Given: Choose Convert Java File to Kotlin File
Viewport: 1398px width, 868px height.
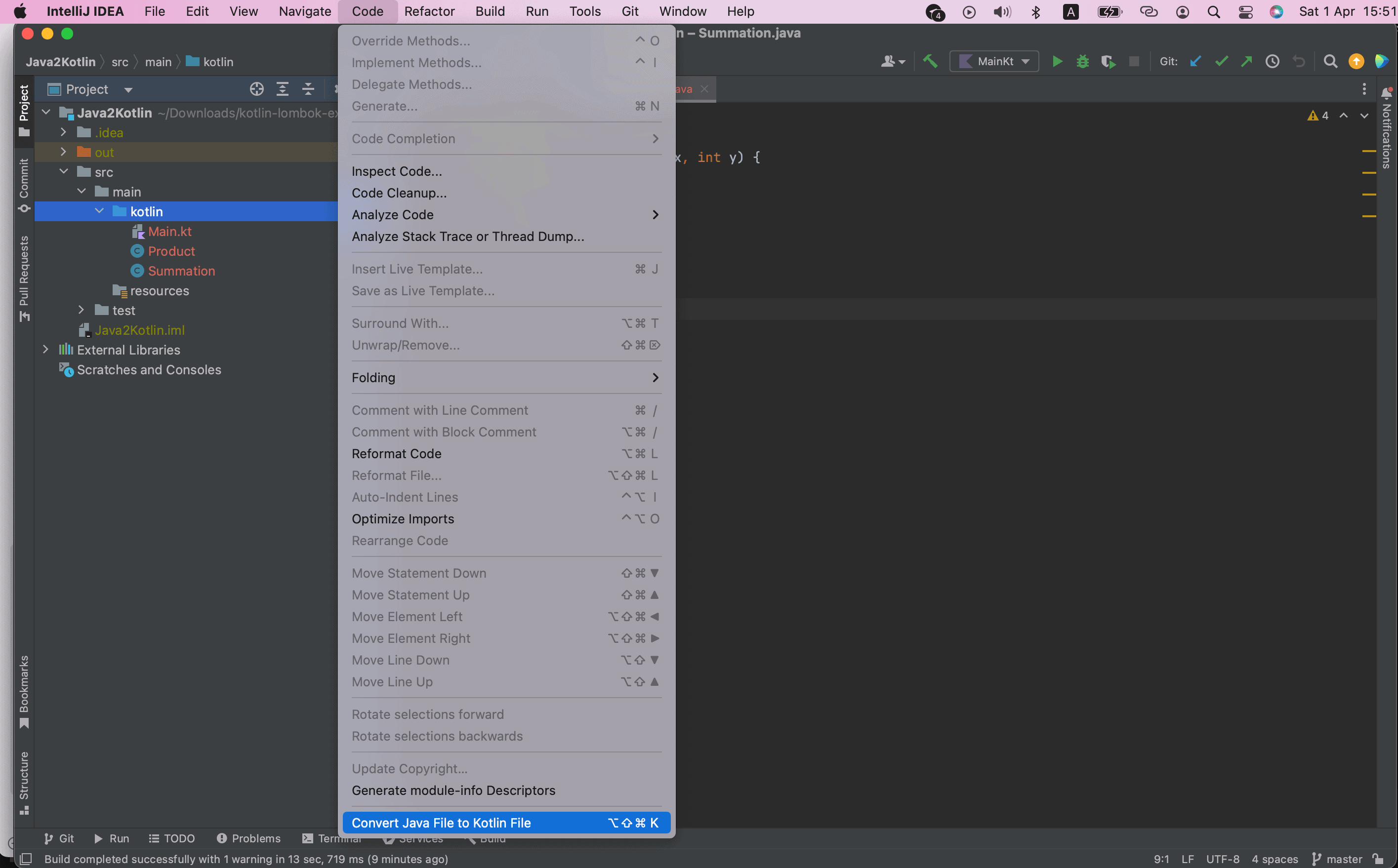Looking at the screenshot, I should pyautogui.click(x=441, y=822).
